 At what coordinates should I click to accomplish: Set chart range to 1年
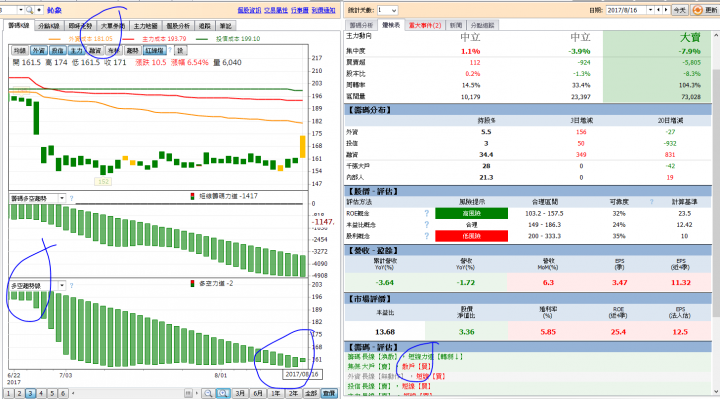[275, 393]
